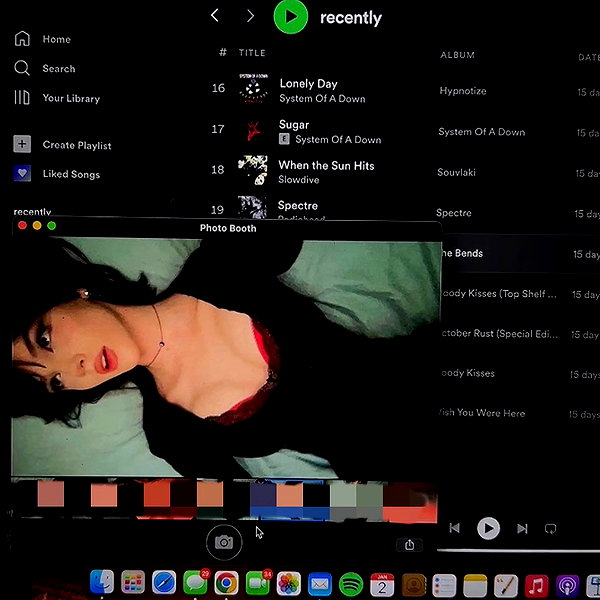Open Podcasts from the dock
This screenshot has width=600, height=600.
click(x=567, y=586)
